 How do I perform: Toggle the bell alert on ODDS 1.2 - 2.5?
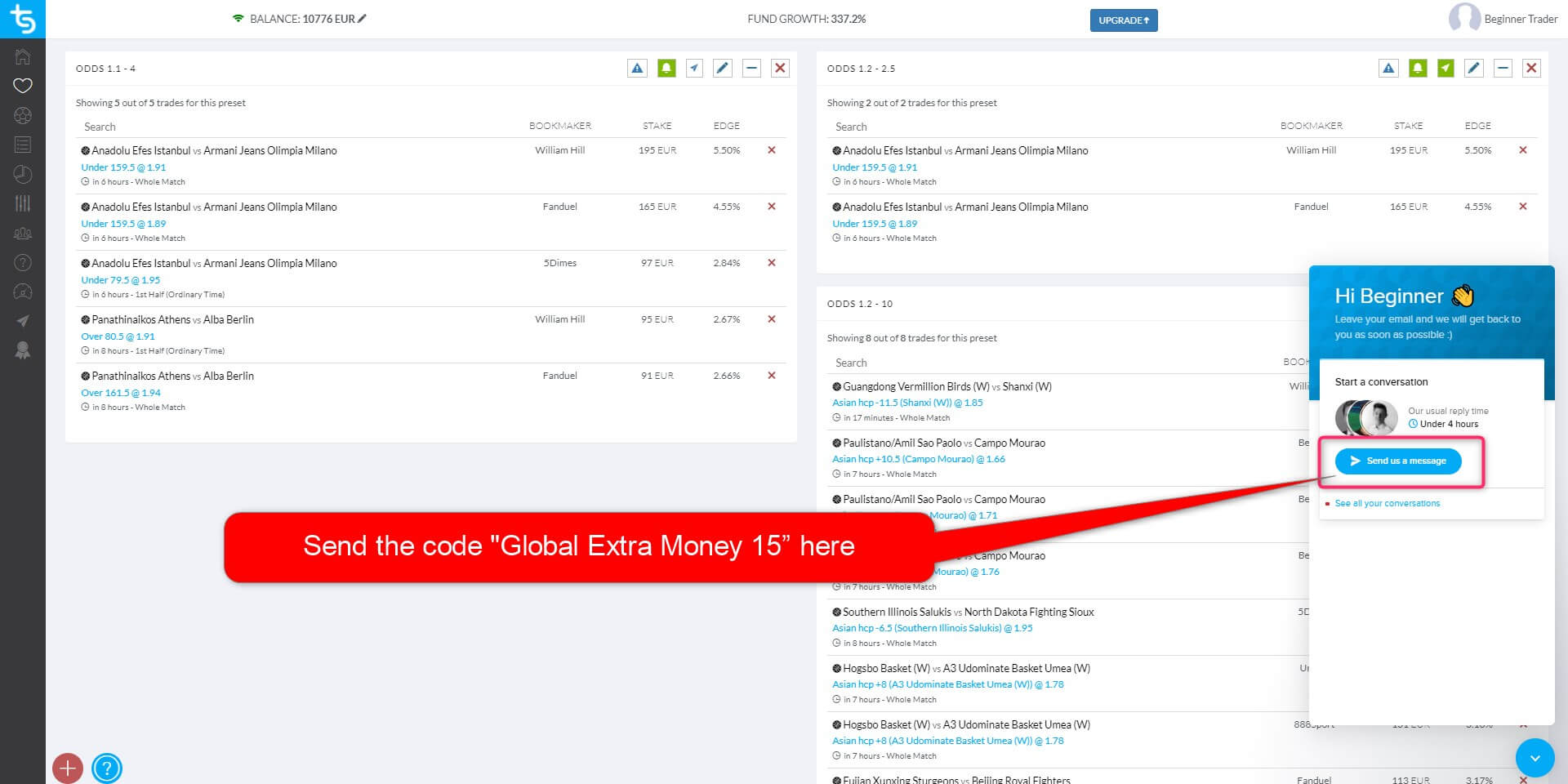(x=1418, y=69)
